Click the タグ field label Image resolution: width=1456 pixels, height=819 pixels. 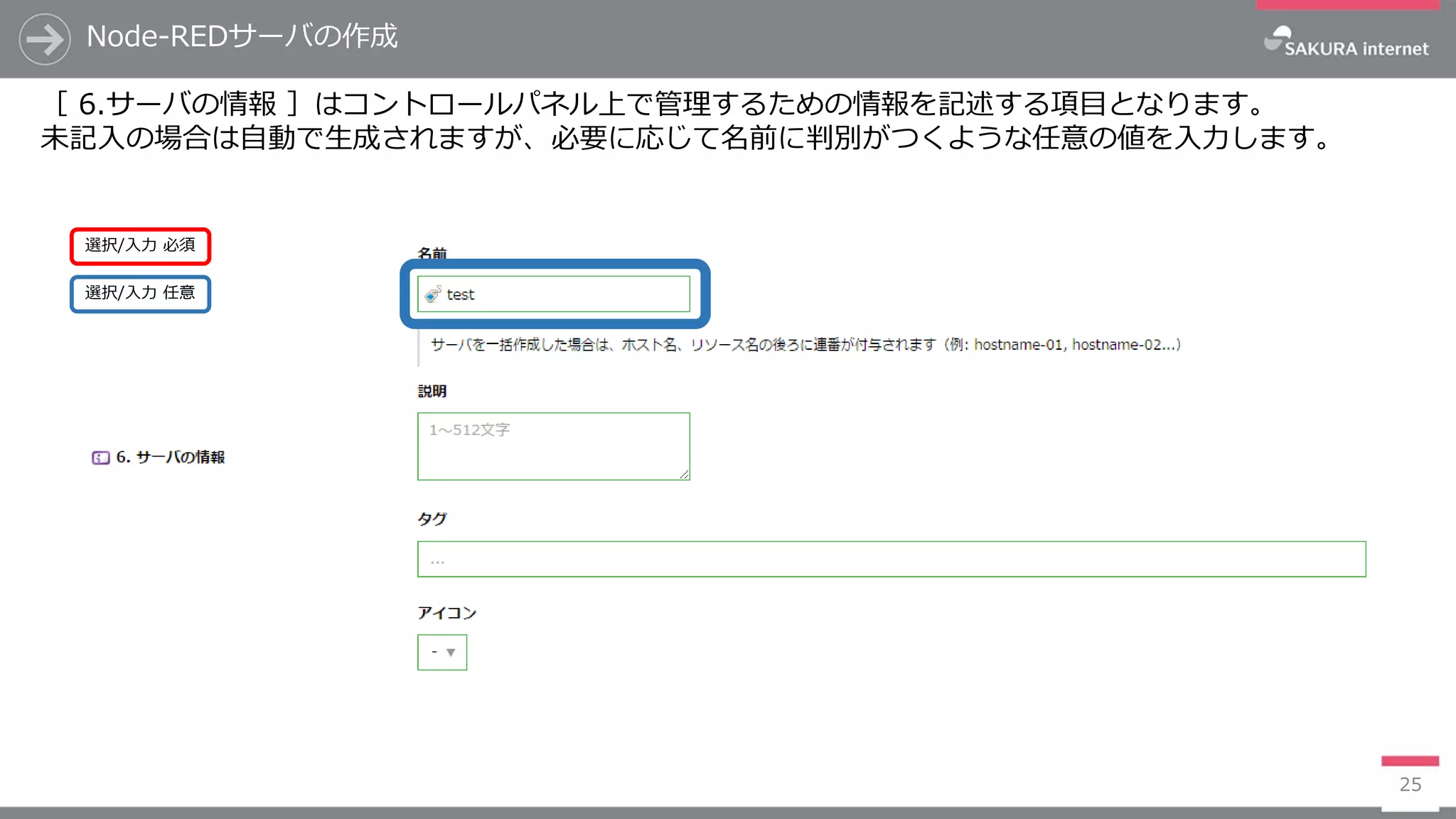[432, 519]
